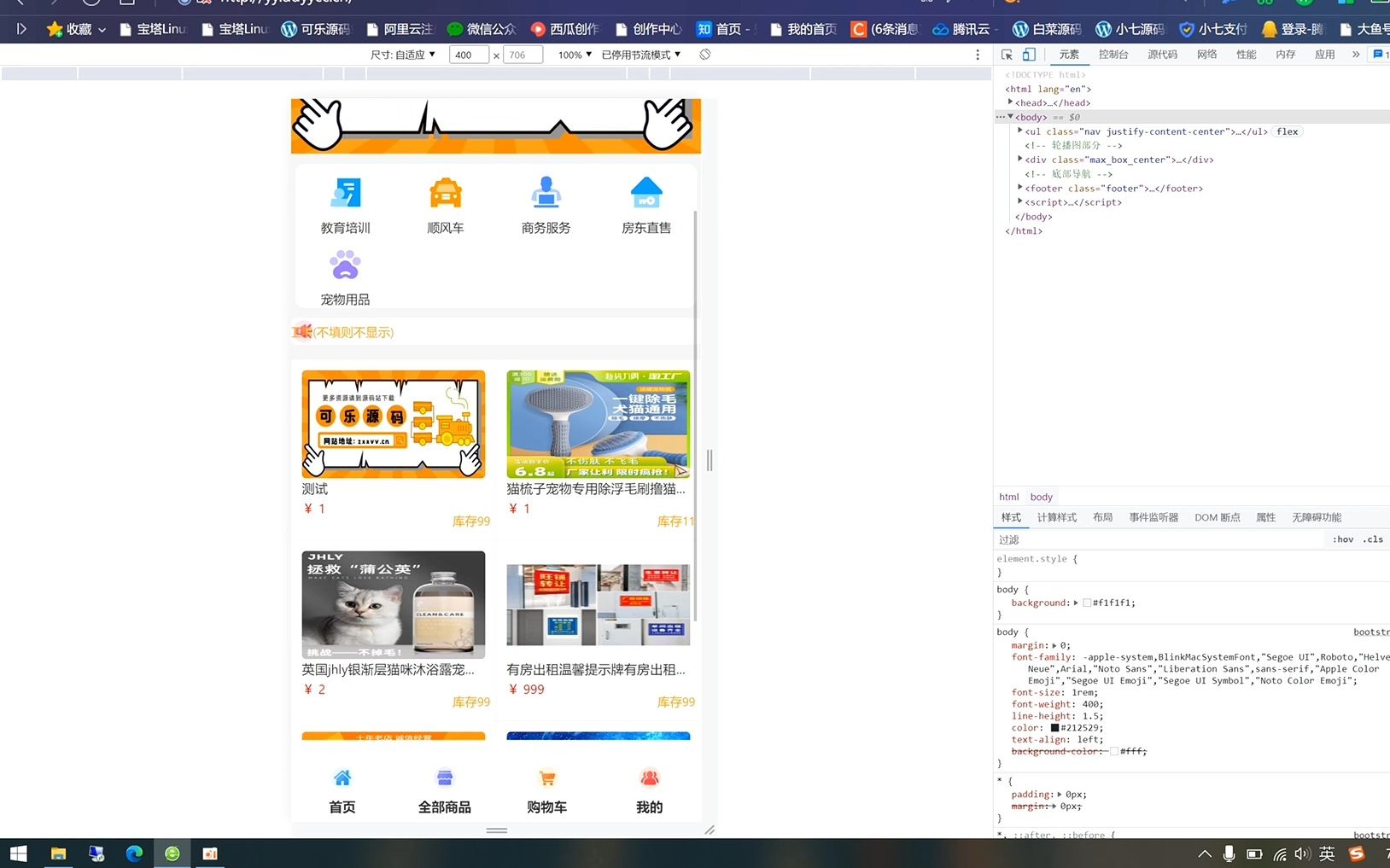Expand the head element node
1390x868 pixels.
tap(1010, 102)
